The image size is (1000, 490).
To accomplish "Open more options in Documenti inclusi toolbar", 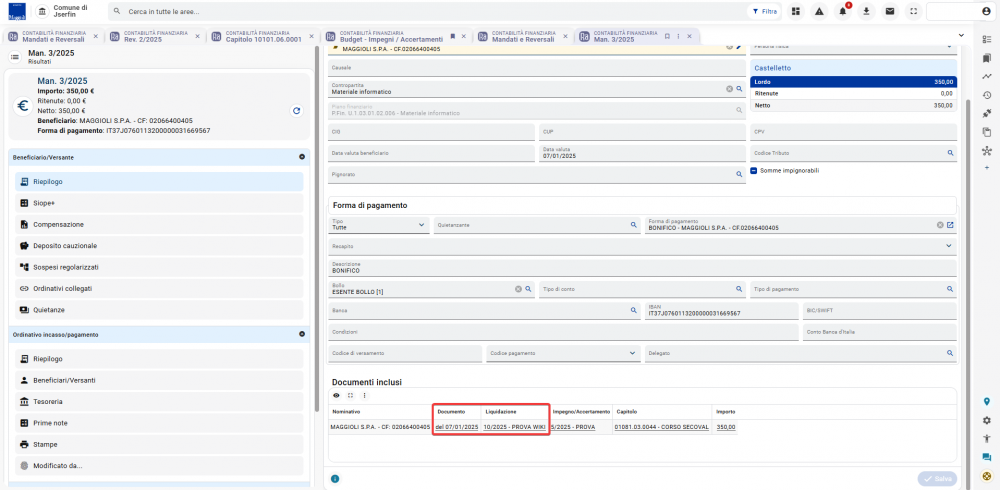I will click(364, 396).
